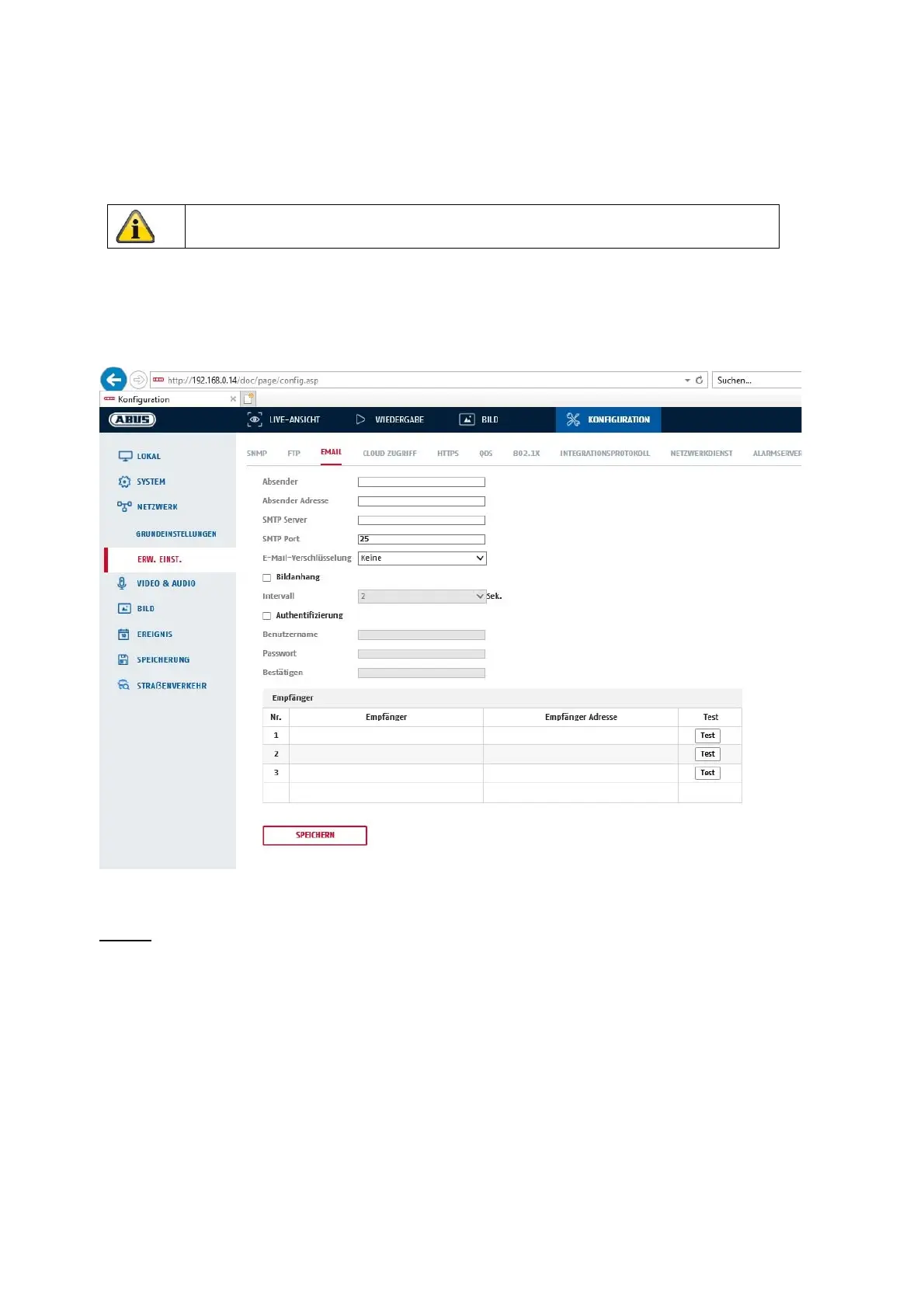
Task: Click the ABUS logo
Action: 133,419
